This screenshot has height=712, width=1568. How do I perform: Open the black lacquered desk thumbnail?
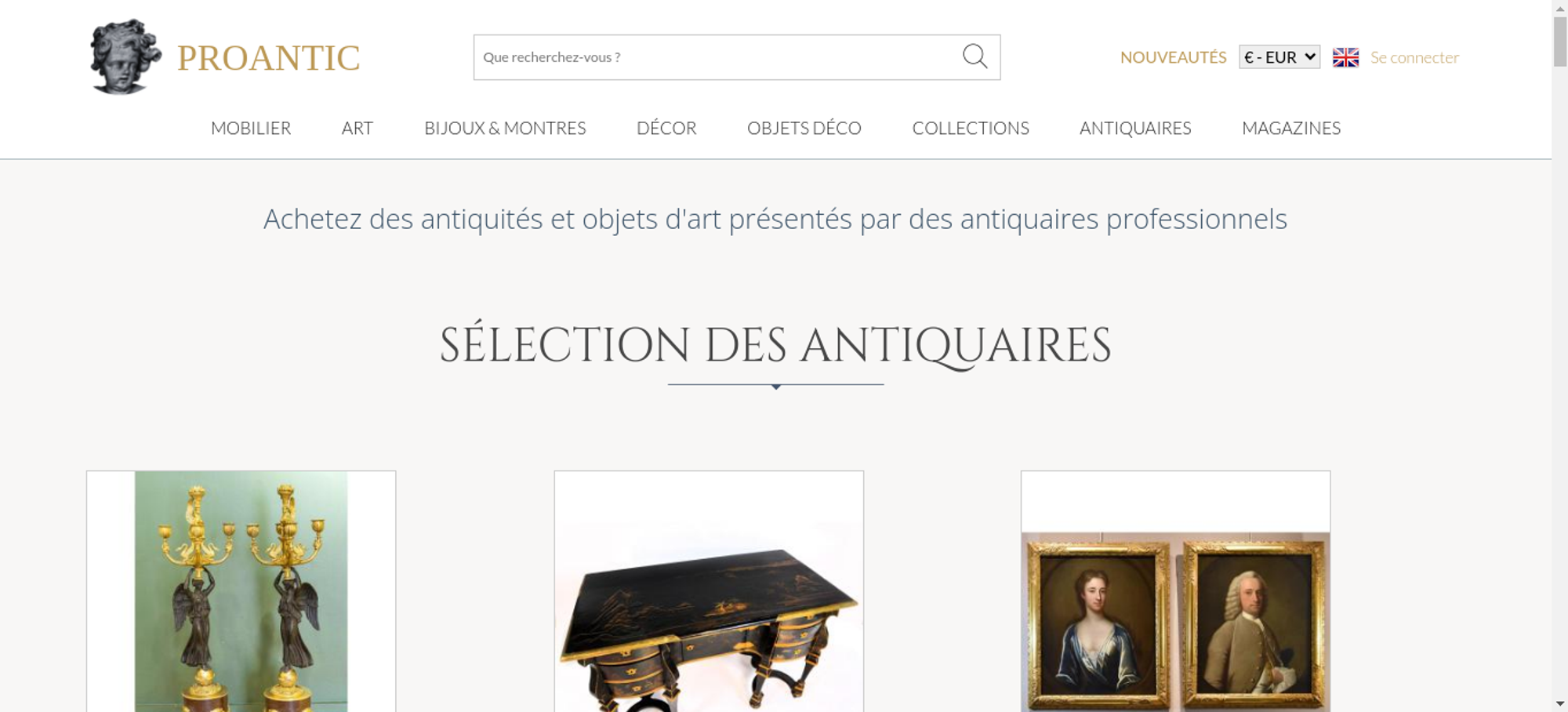click(709, 591)
